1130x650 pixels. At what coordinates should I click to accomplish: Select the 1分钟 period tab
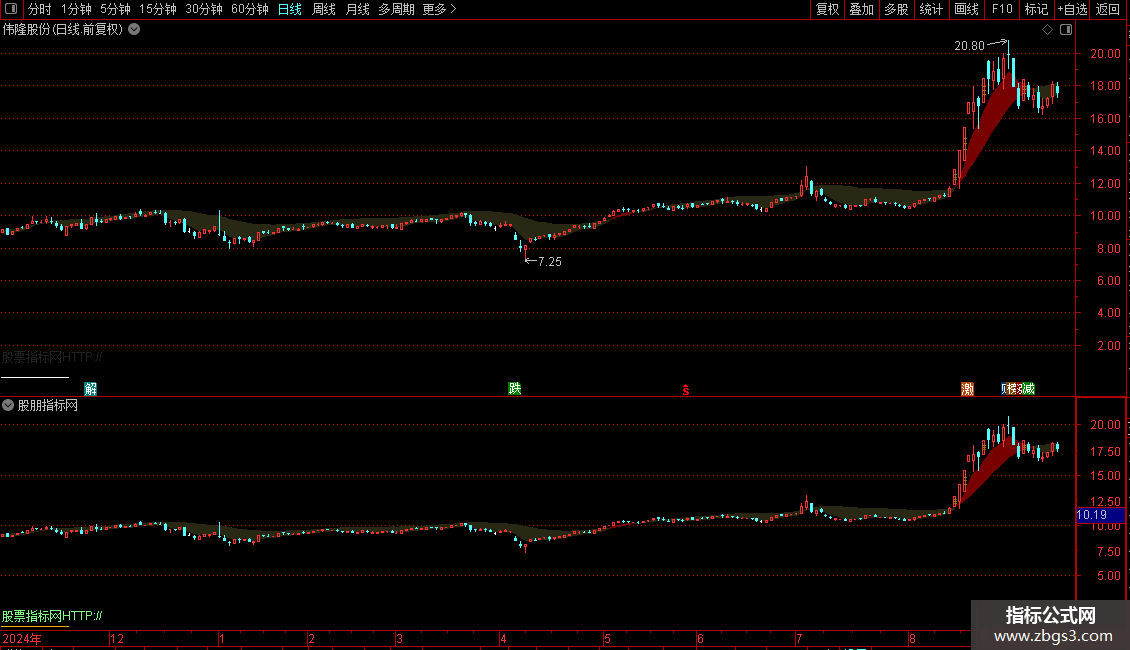[76, 9]
